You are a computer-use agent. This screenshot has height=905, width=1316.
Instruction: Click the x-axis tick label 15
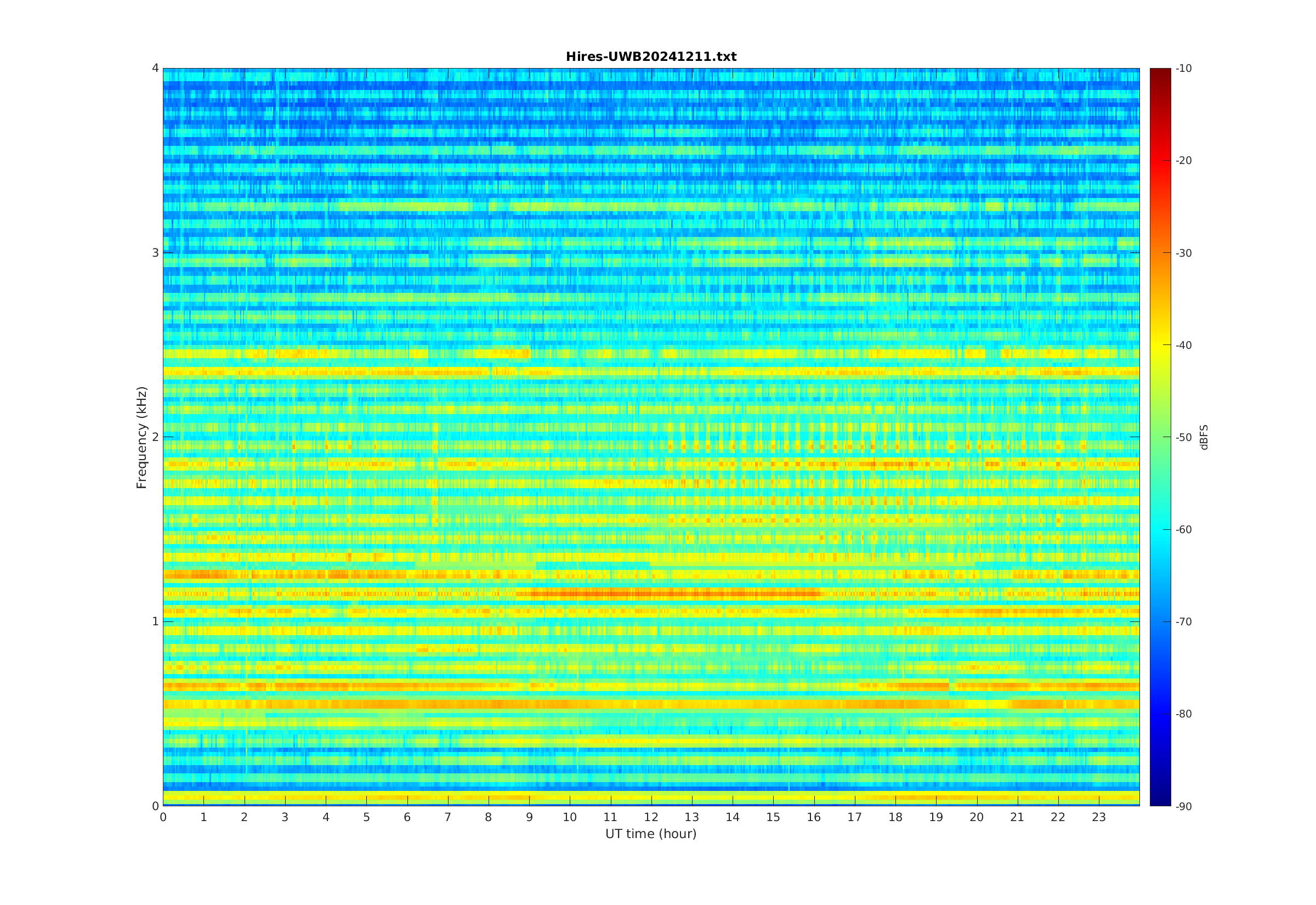[x=773, y=817]
